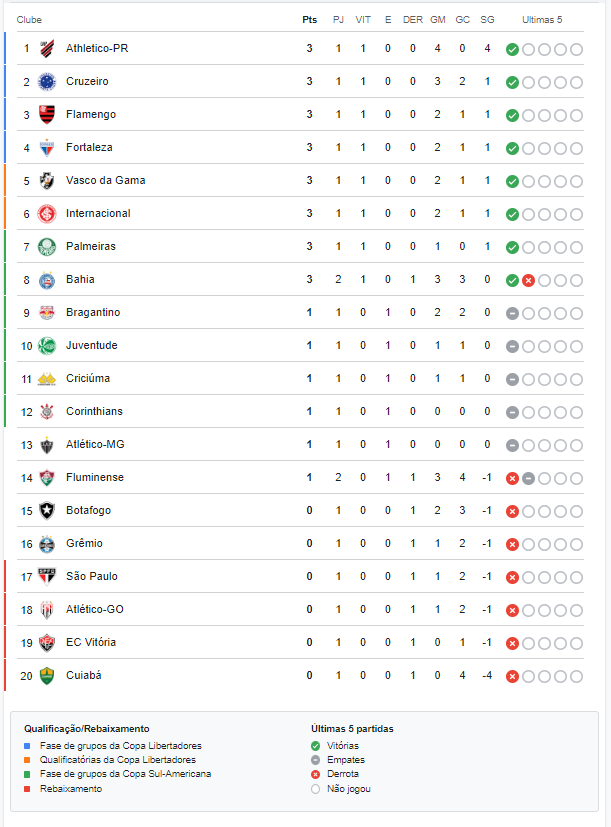Click the Internacional club crest
Viewport: 611px width, 827px height.
pyautogui.click(x=47, y=214)
